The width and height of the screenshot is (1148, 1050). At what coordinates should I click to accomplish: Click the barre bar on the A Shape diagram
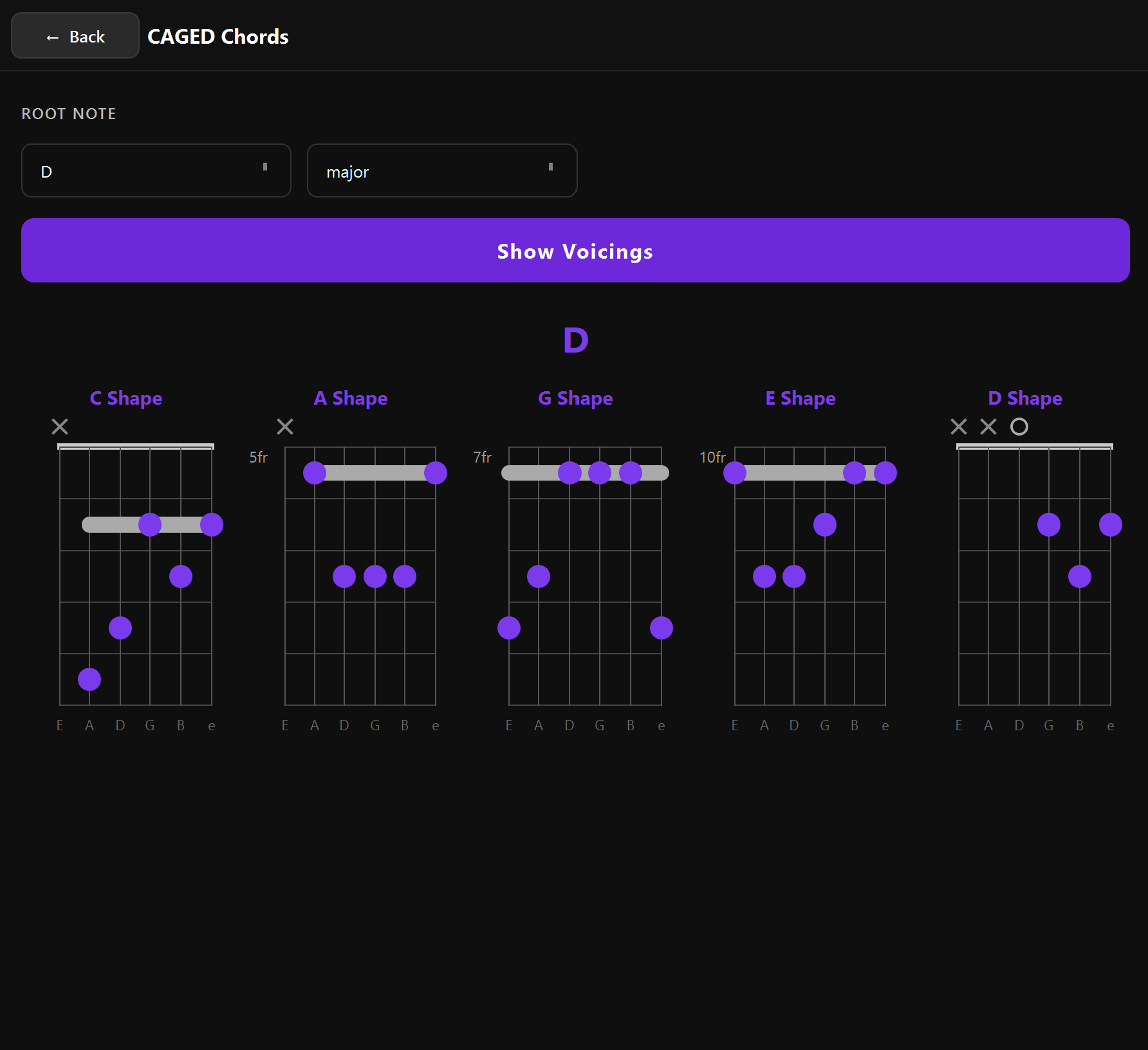(375, 473)
